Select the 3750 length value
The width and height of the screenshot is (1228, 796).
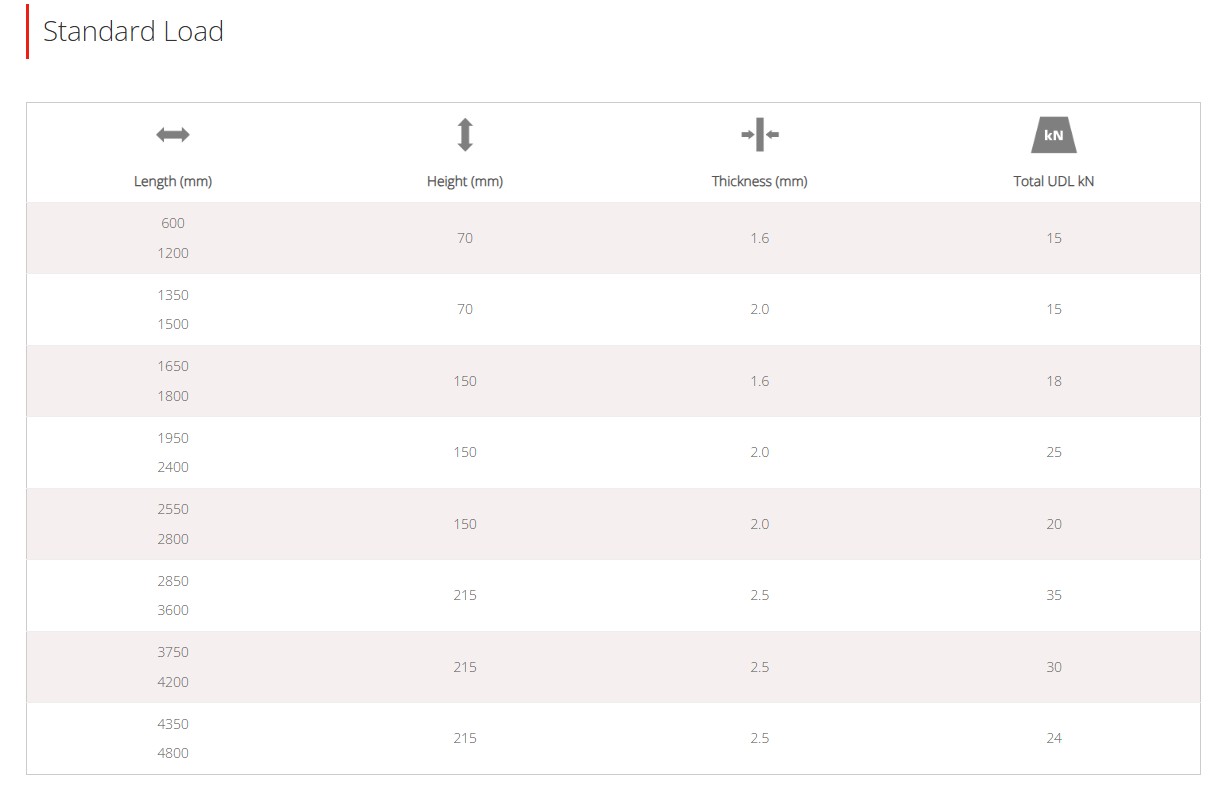173,652
